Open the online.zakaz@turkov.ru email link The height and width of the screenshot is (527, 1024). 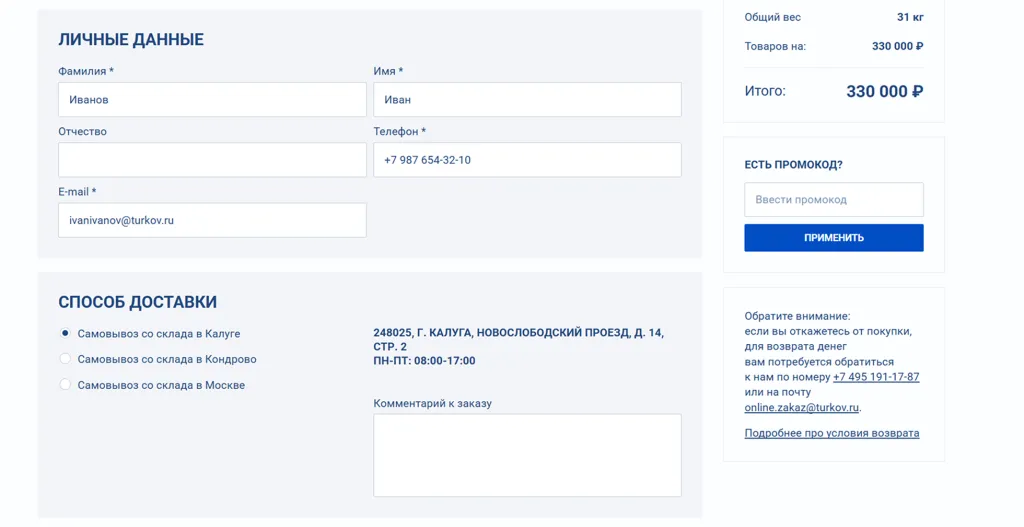pyautogui.click(x=801, y=407)
